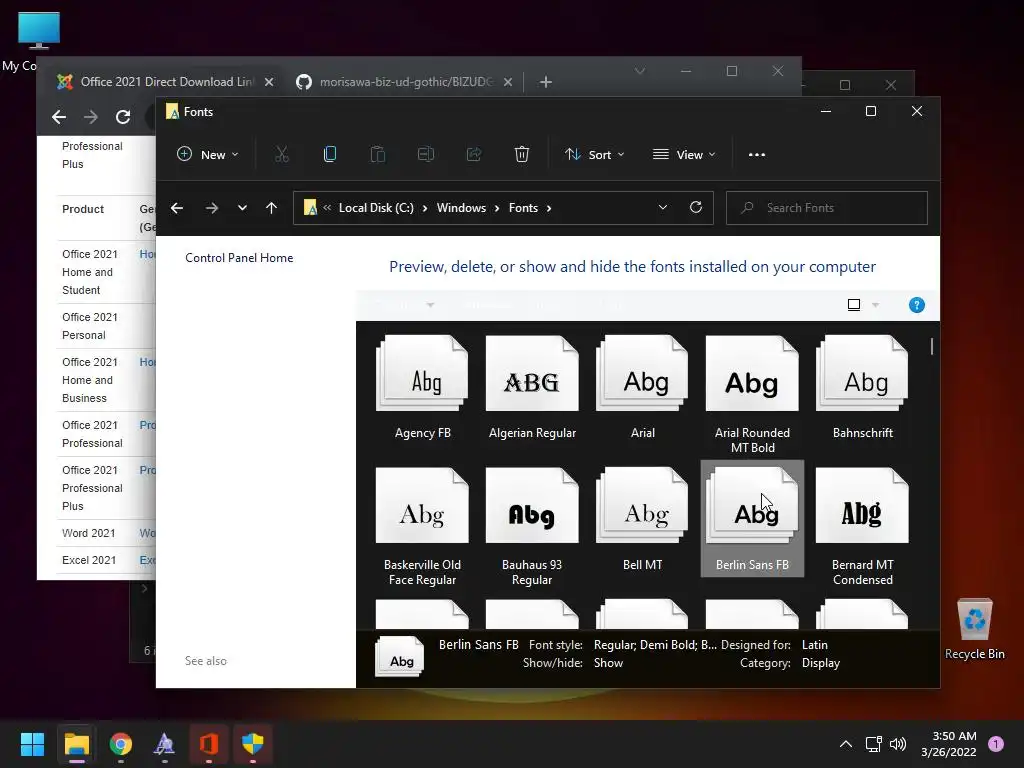Select Arial Rounded MT Bold font
Viewport: 1024px width, 768px height.
[x=752, y=394]
